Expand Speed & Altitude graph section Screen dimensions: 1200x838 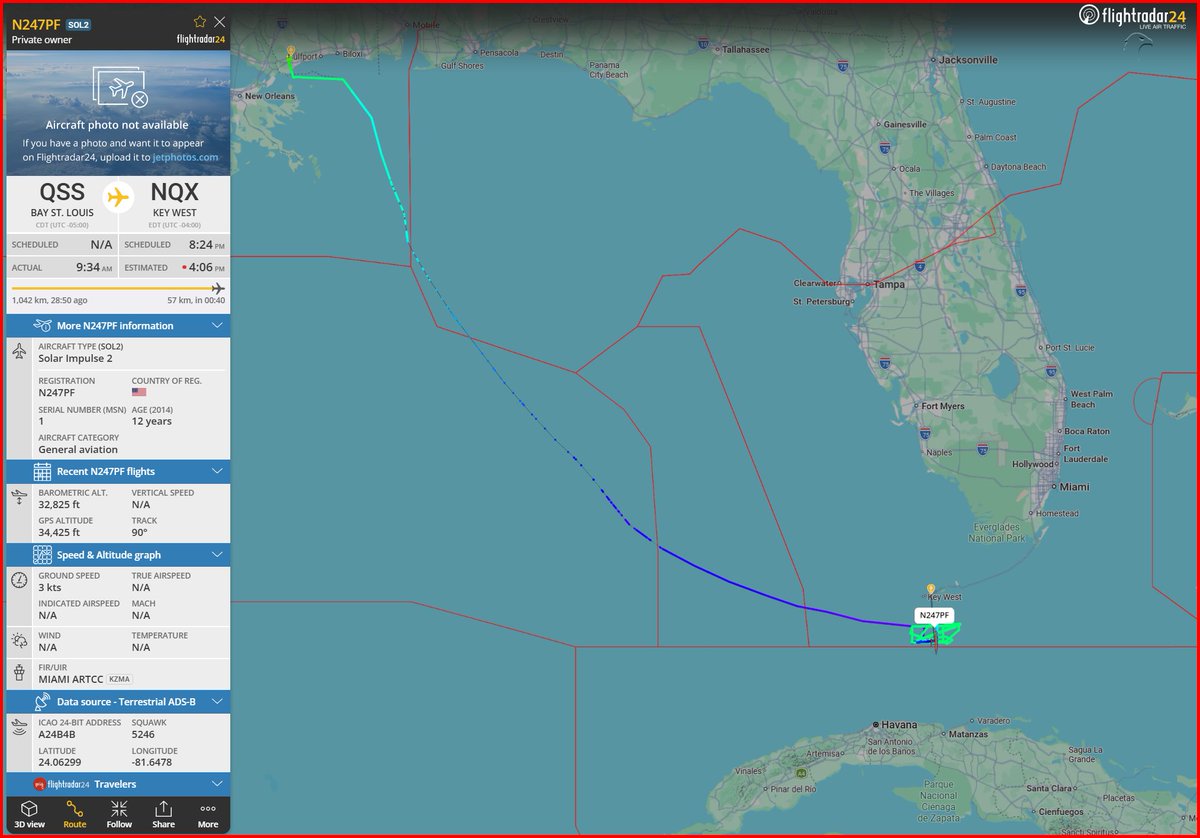pyautogui.click(x=118, y=555)
